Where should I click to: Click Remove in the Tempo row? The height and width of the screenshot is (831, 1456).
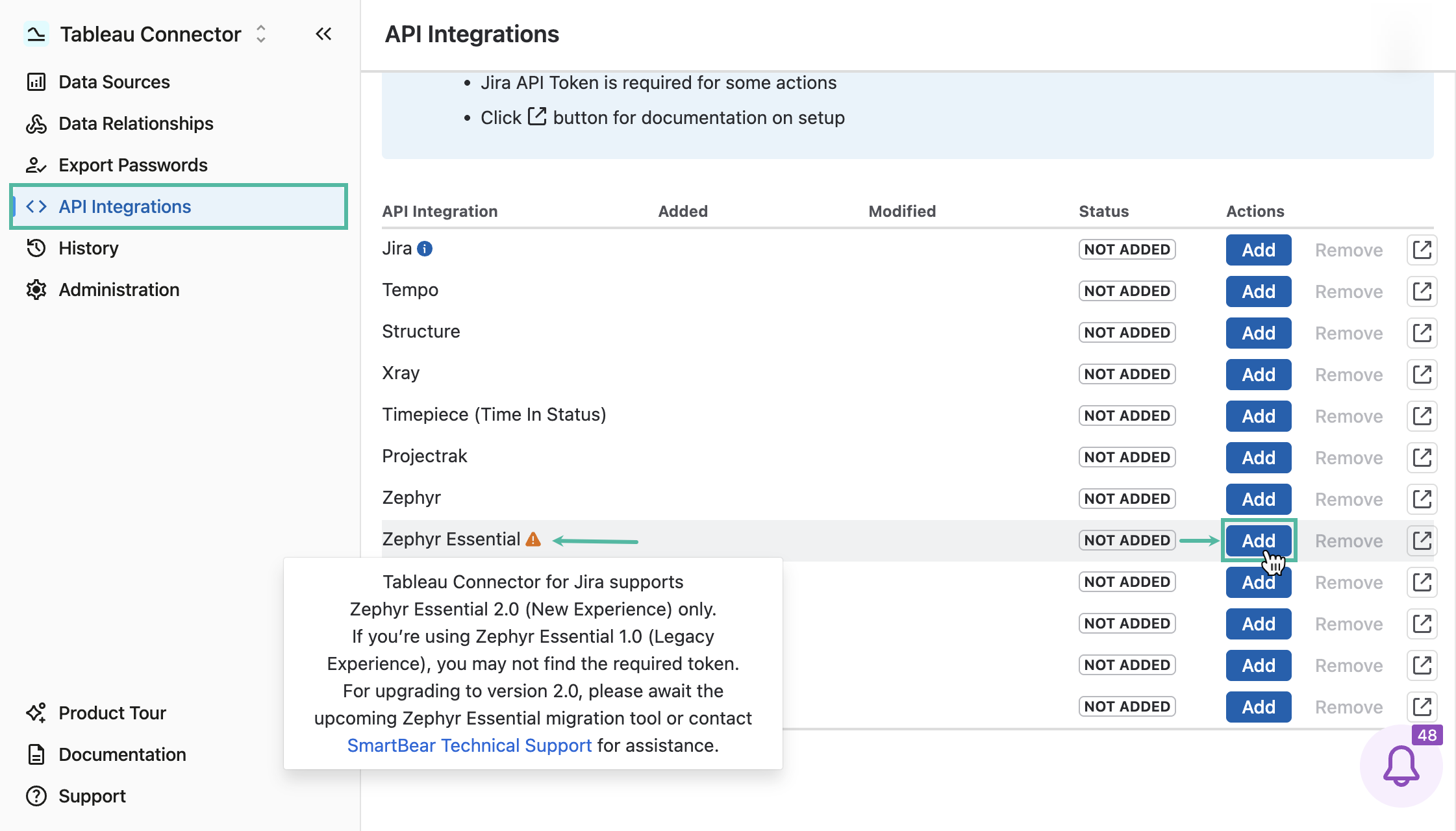pyautogui.click(x=1349, y=291)
